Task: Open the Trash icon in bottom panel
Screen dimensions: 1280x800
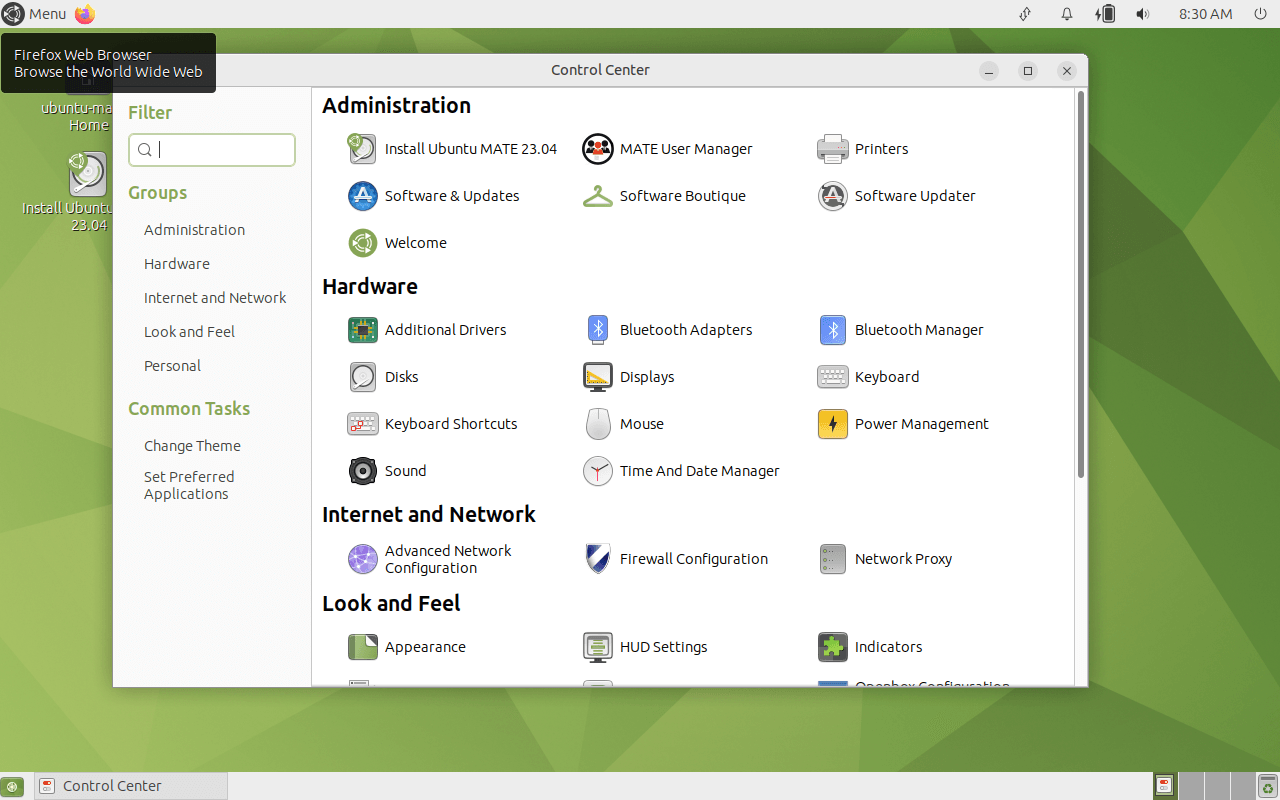Action: pos(1266,786)
